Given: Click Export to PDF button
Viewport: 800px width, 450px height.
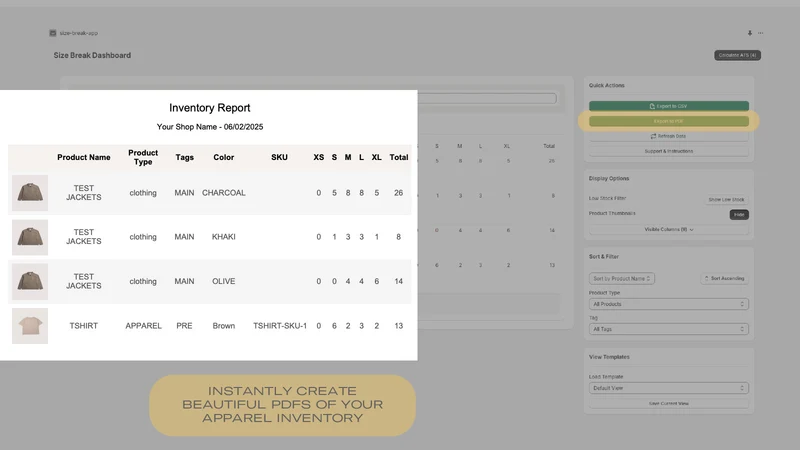Looking at the screenshot, I should [669, 121].
